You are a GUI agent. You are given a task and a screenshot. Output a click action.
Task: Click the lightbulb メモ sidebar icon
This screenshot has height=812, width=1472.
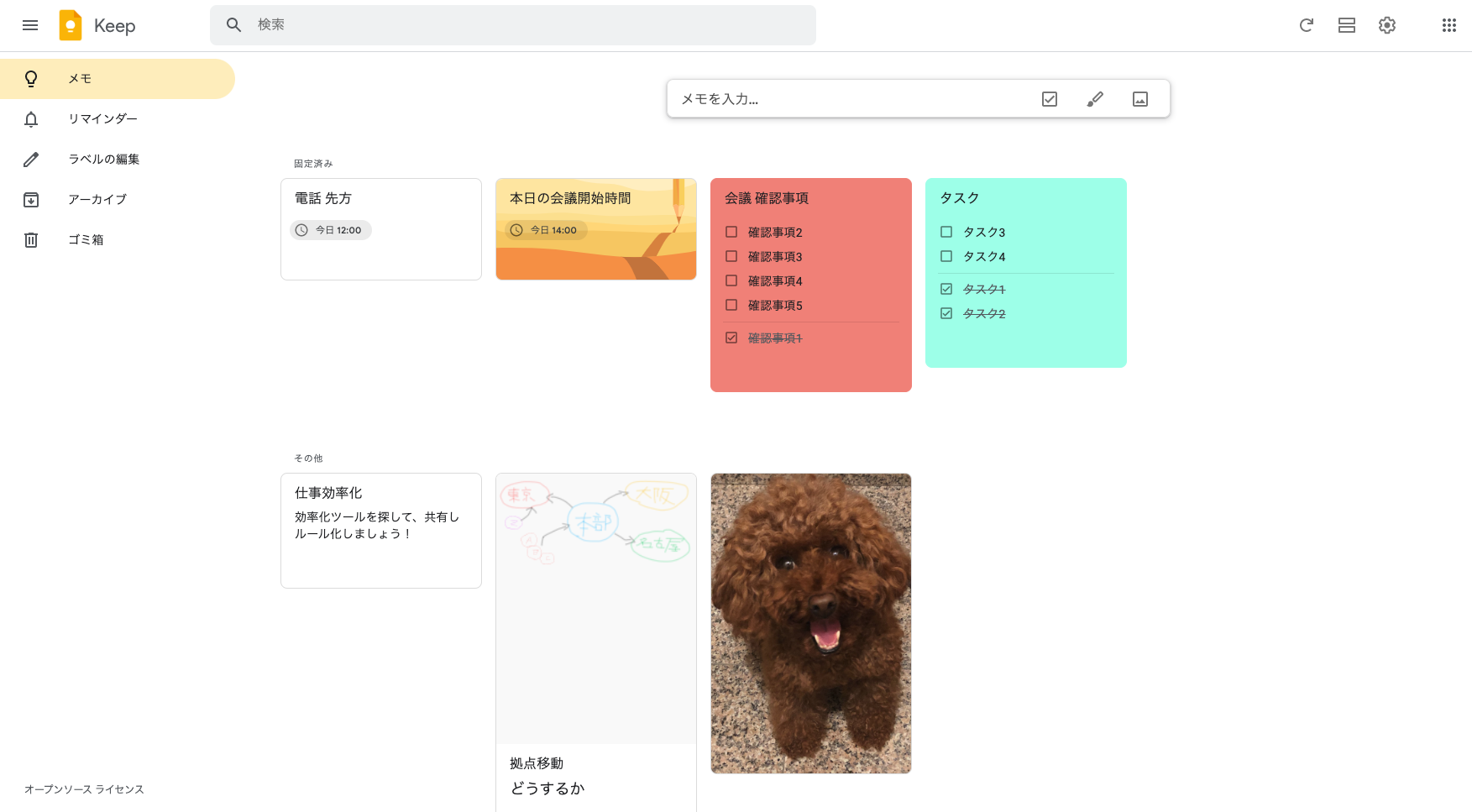[31, 79]
